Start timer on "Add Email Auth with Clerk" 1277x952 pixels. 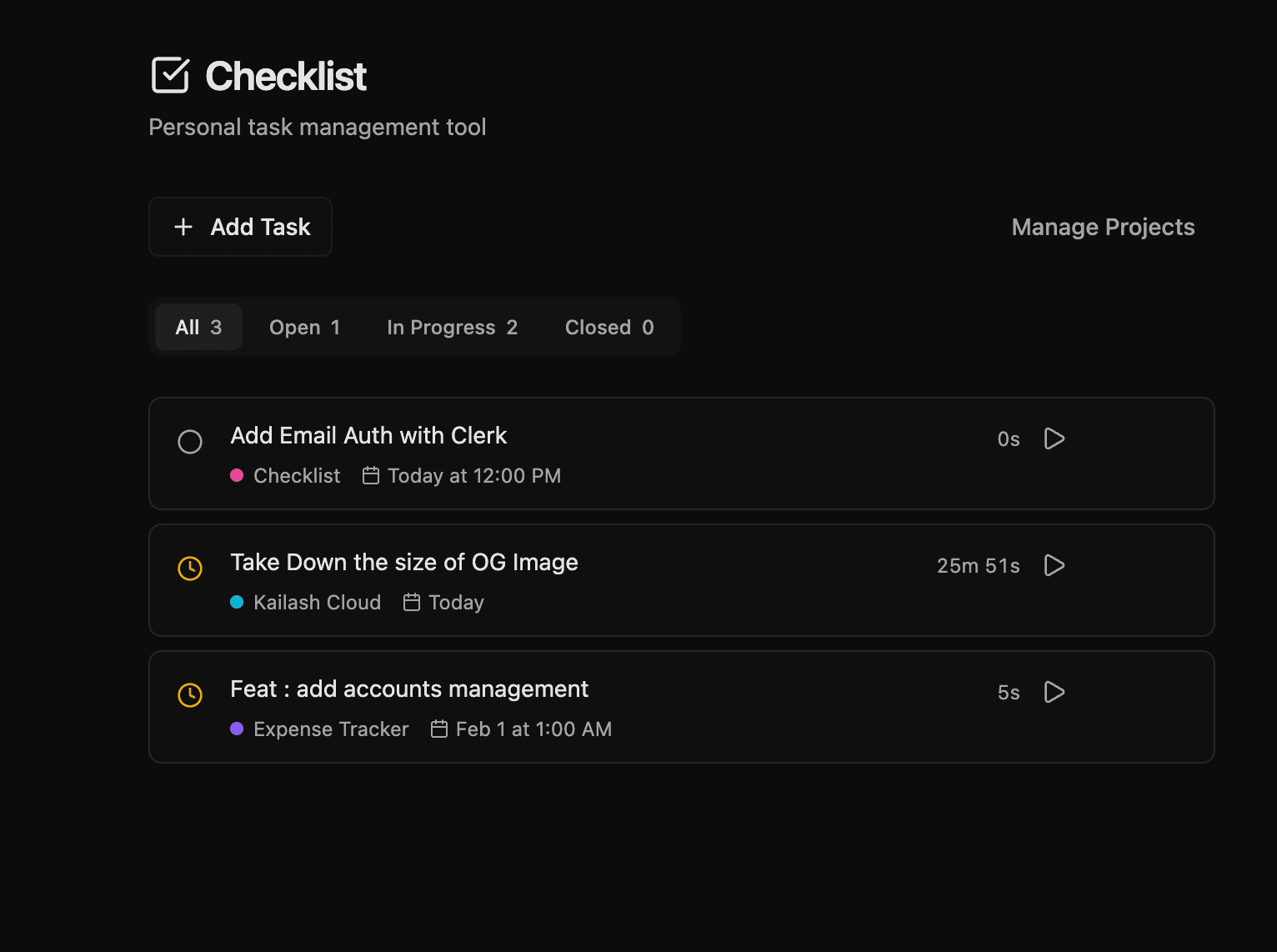tap(1054, 438)
